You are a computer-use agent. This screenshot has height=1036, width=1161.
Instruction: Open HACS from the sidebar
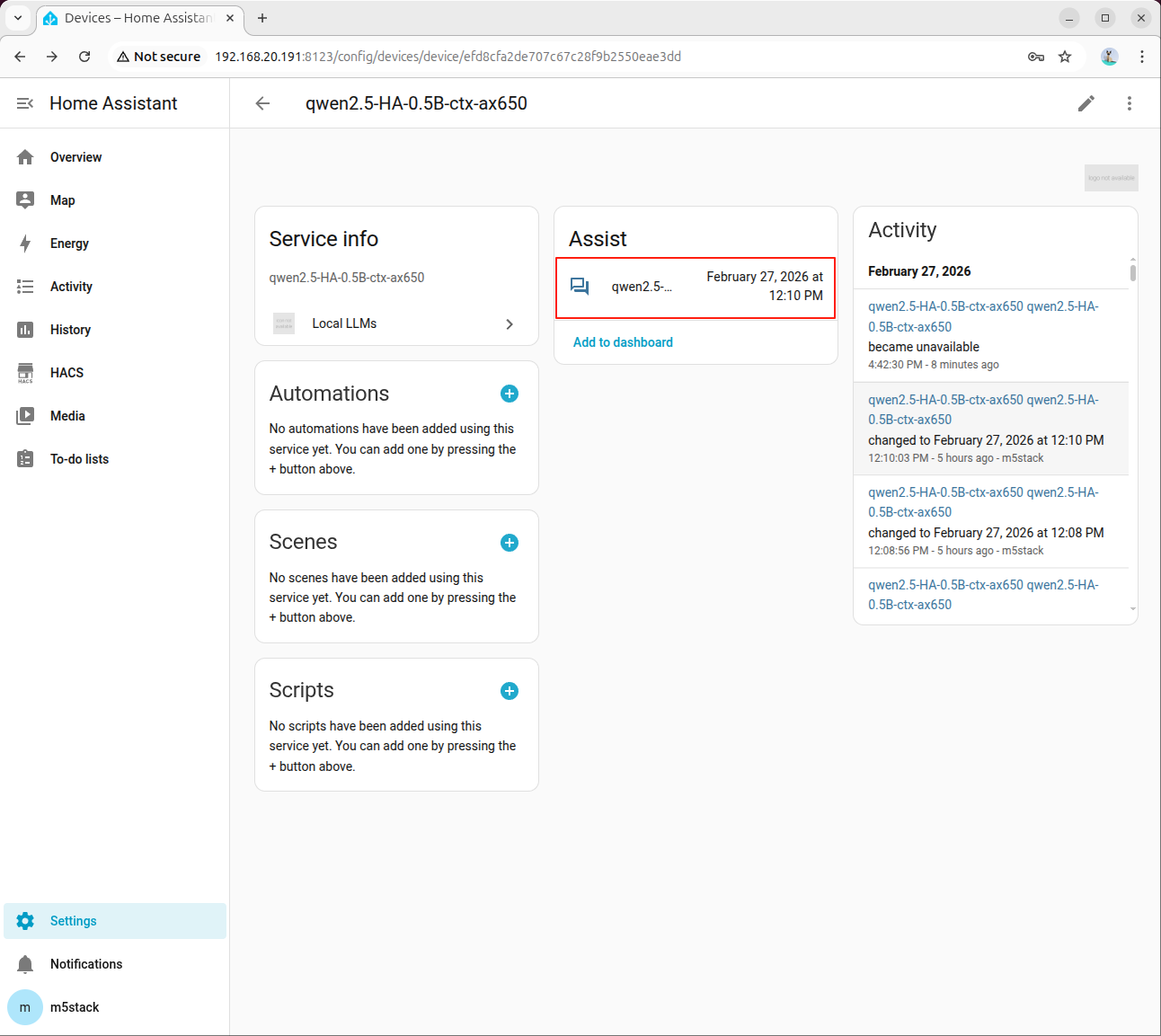(x=66, y=373)
